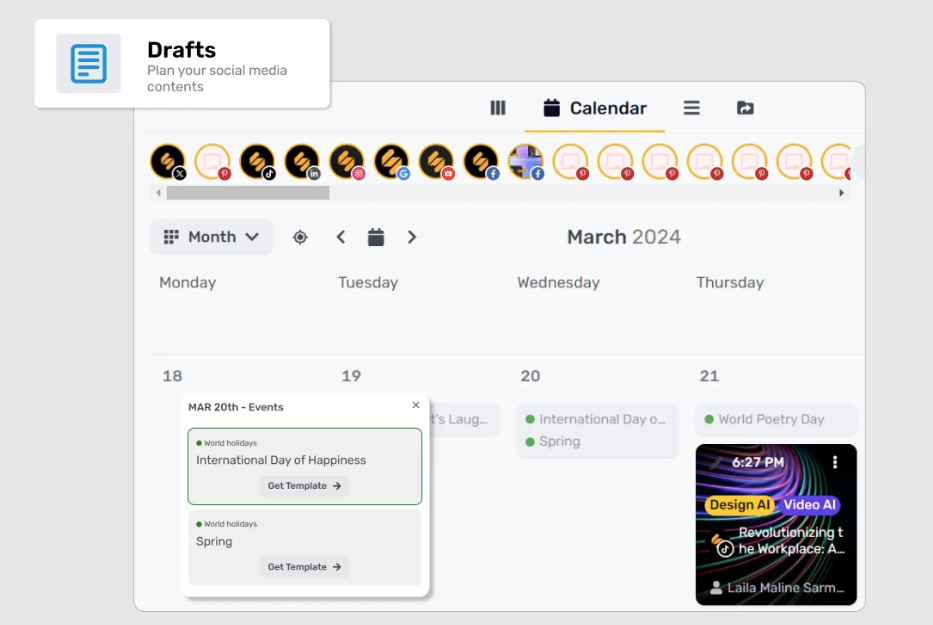The image size is (933, 625).
Task: Go to the next month
Action: (x=411, y=237)
